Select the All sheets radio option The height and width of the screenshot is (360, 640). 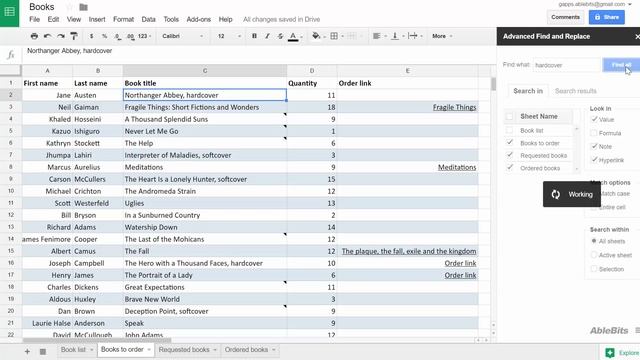coord(594,241)
